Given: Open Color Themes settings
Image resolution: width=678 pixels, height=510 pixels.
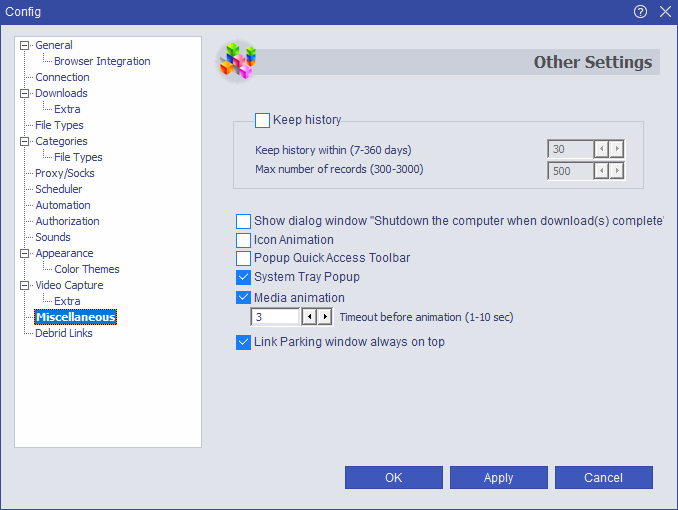Looking at the screenshot, I should tap(86, 269).
